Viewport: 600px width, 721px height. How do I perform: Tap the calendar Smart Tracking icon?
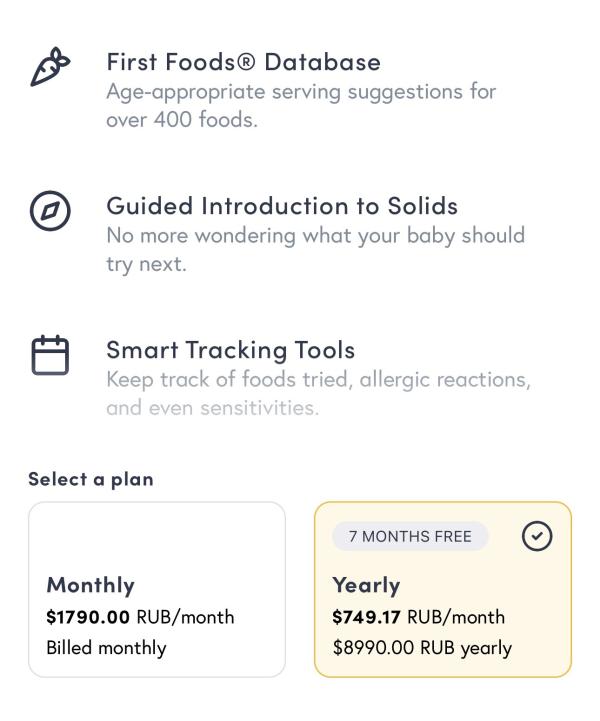point(50,355)
